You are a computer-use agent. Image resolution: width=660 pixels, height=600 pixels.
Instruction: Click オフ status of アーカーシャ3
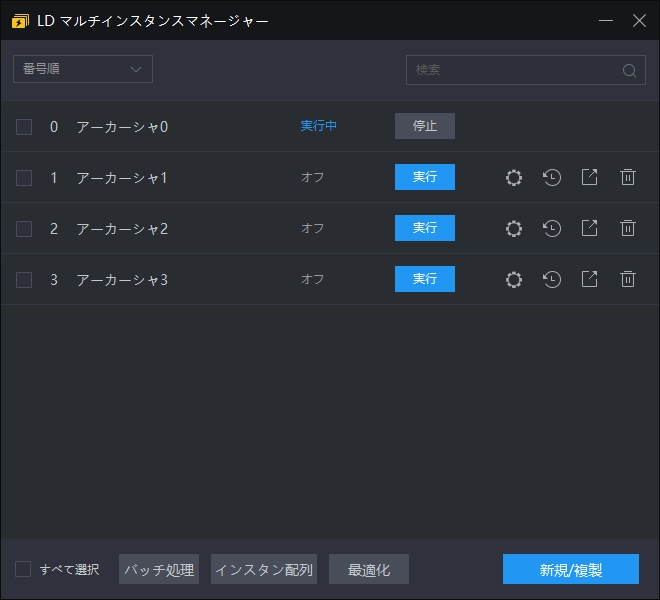click(312, 279)
